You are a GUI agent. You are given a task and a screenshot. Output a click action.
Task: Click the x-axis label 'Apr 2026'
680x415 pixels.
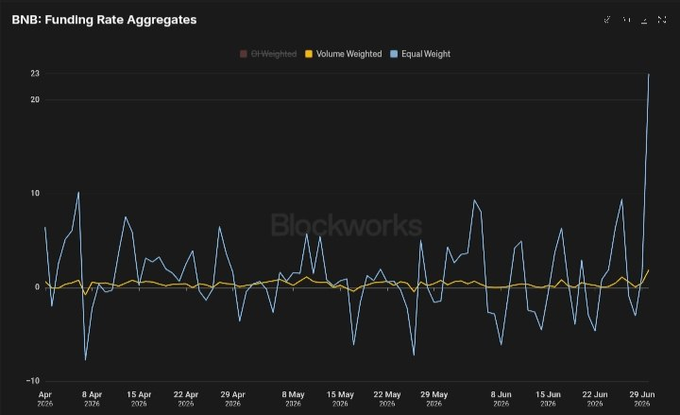(x=45, y=399)
